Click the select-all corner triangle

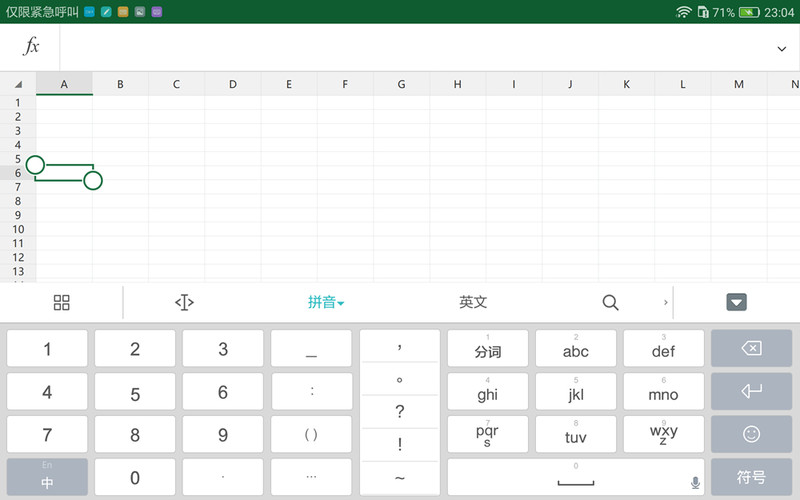[x=18, y=85]
